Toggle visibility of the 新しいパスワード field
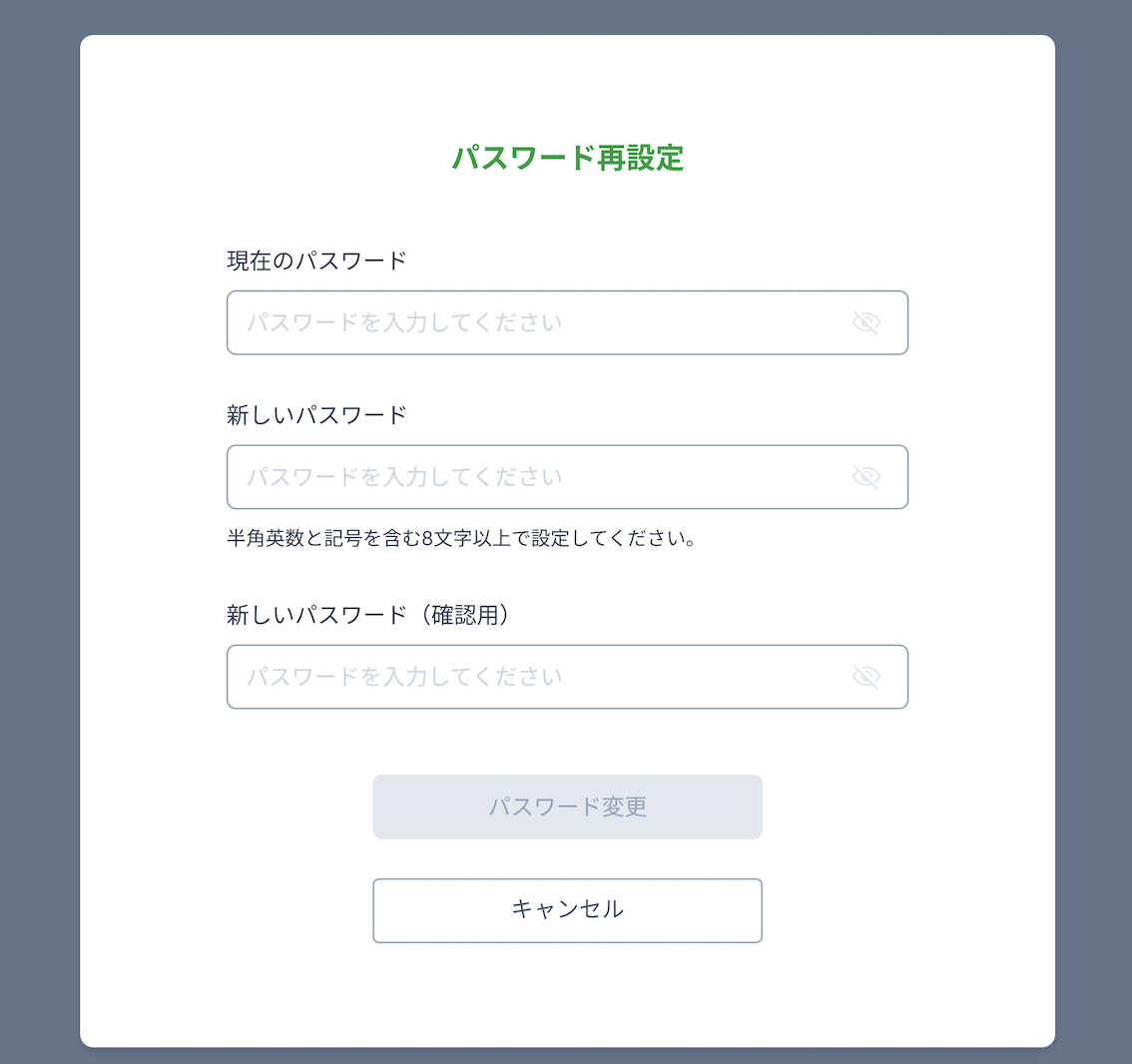Screen dimensions: 1132x1064 [865, 477]
